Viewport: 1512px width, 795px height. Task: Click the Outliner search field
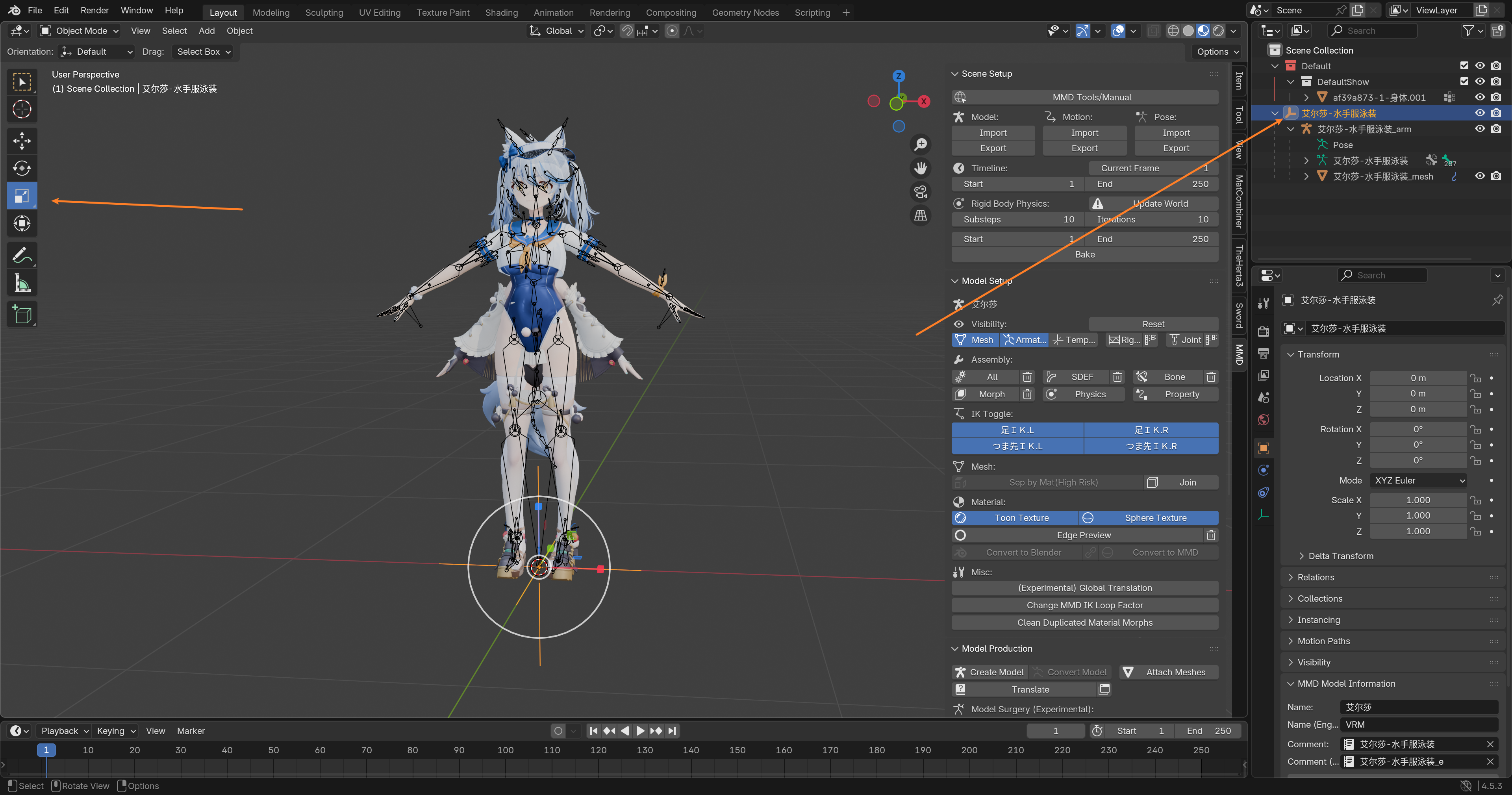point(1372,31)
